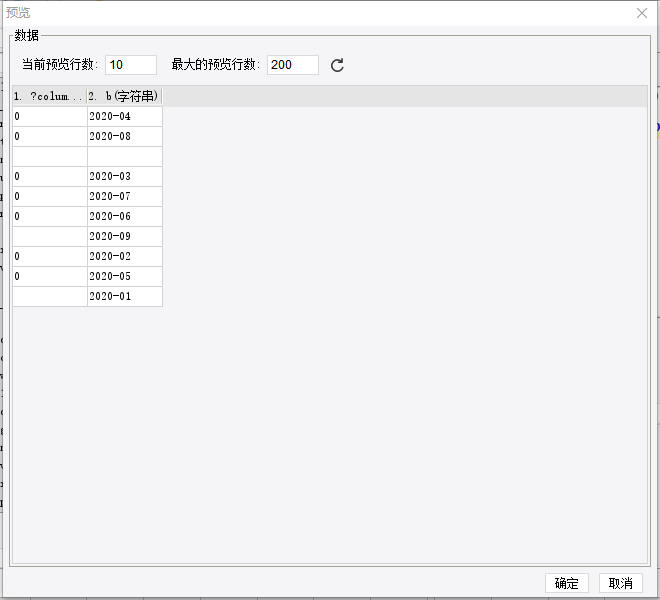This screenshot has height=600, width=660.
Task: Click the 0 cell beside 2020-05
Action: coord(50,276)
